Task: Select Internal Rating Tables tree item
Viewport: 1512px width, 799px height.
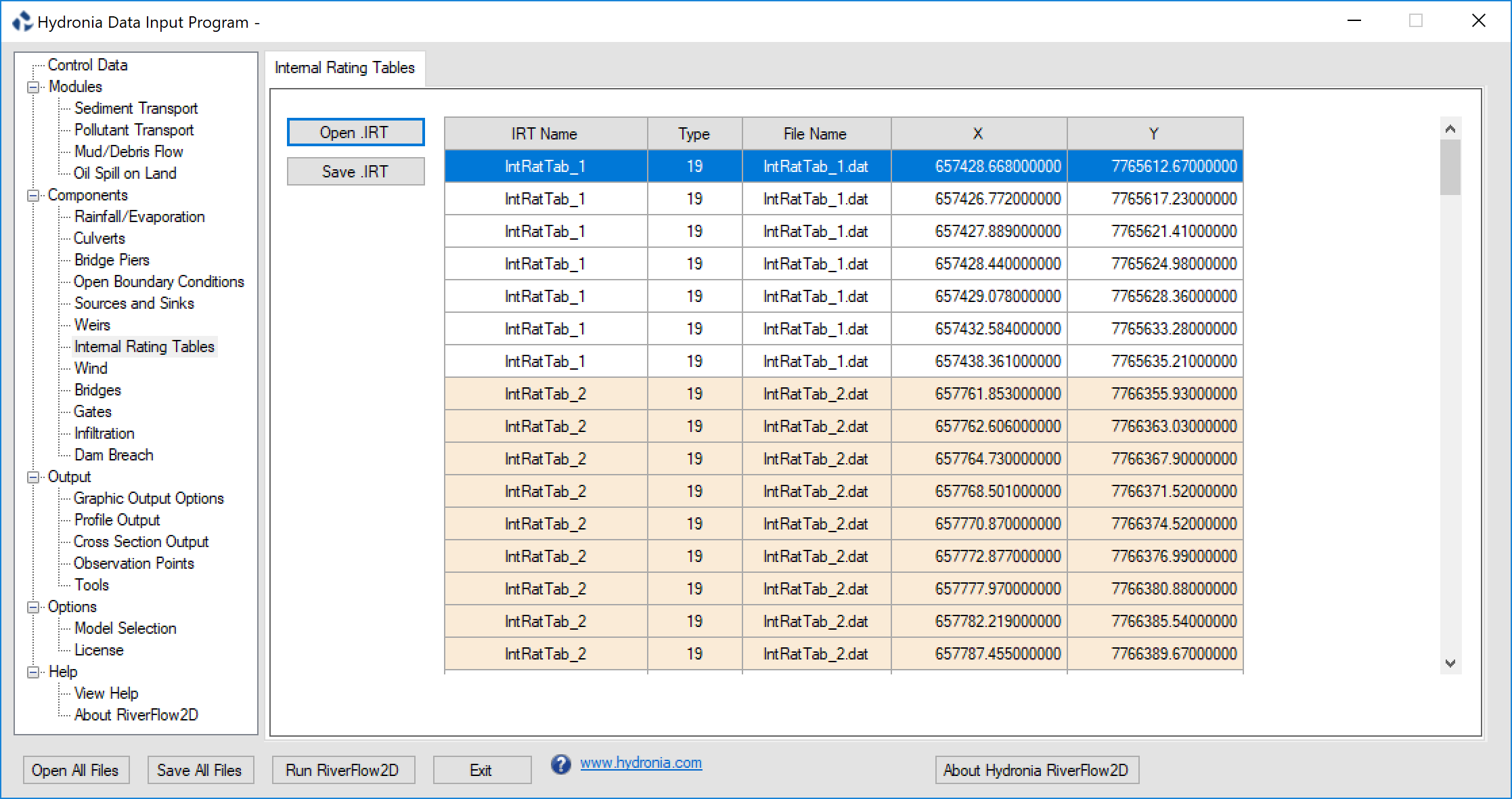Action: pos(144,347)
